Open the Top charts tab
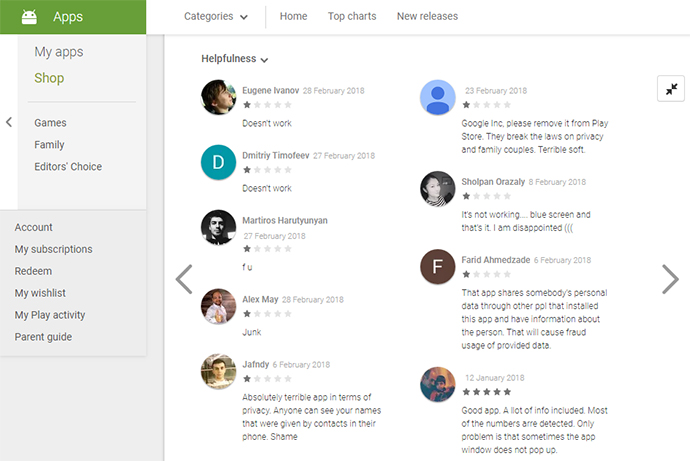Image resolution: width=690 pixels, height=461 pixels. pyautogui.click(x=351, y=16)
